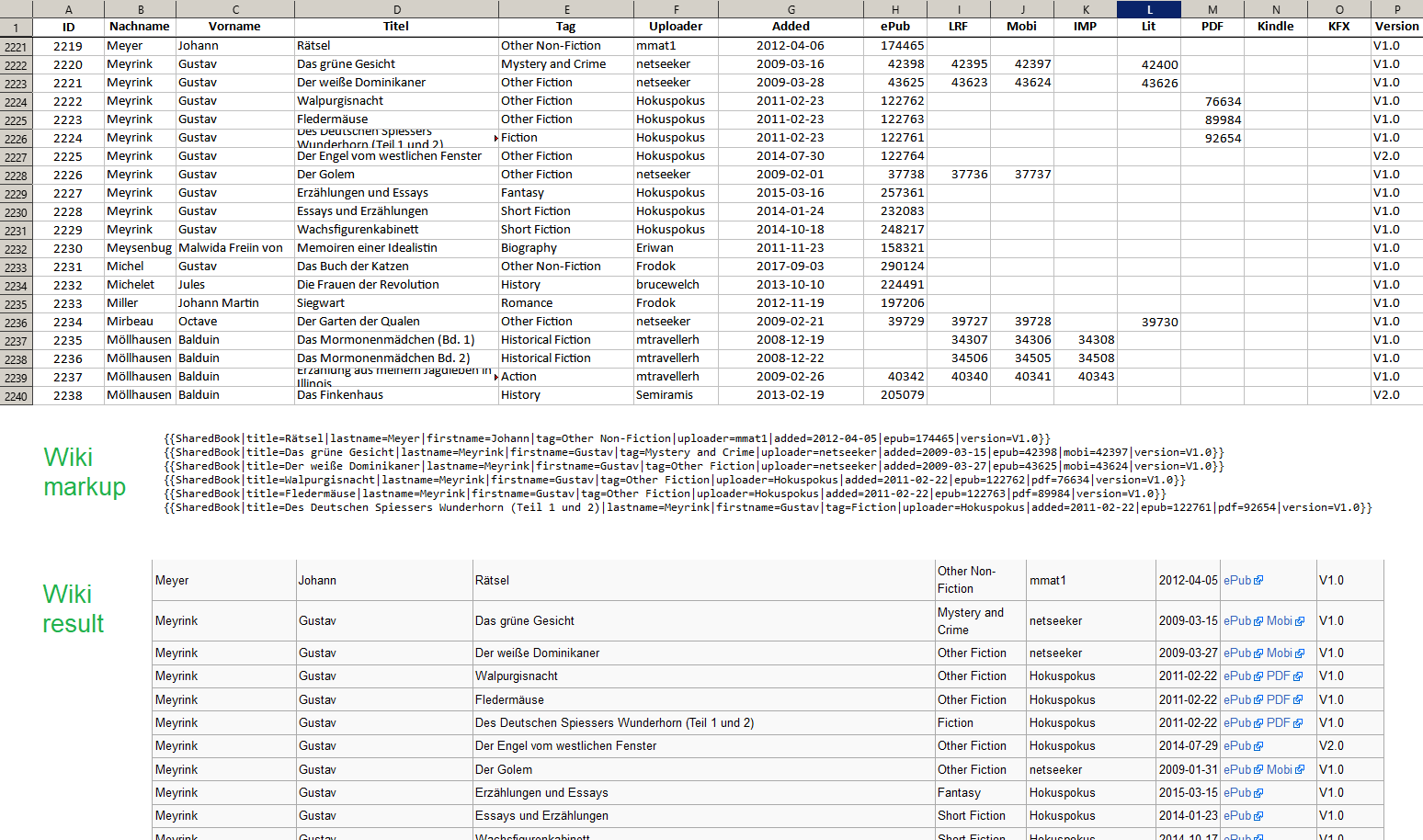This screenshot has width=1423, height=840.
Task: Click spreadsheet cell 'Walpurgisnacht'
Action: [x=396, y=101]
